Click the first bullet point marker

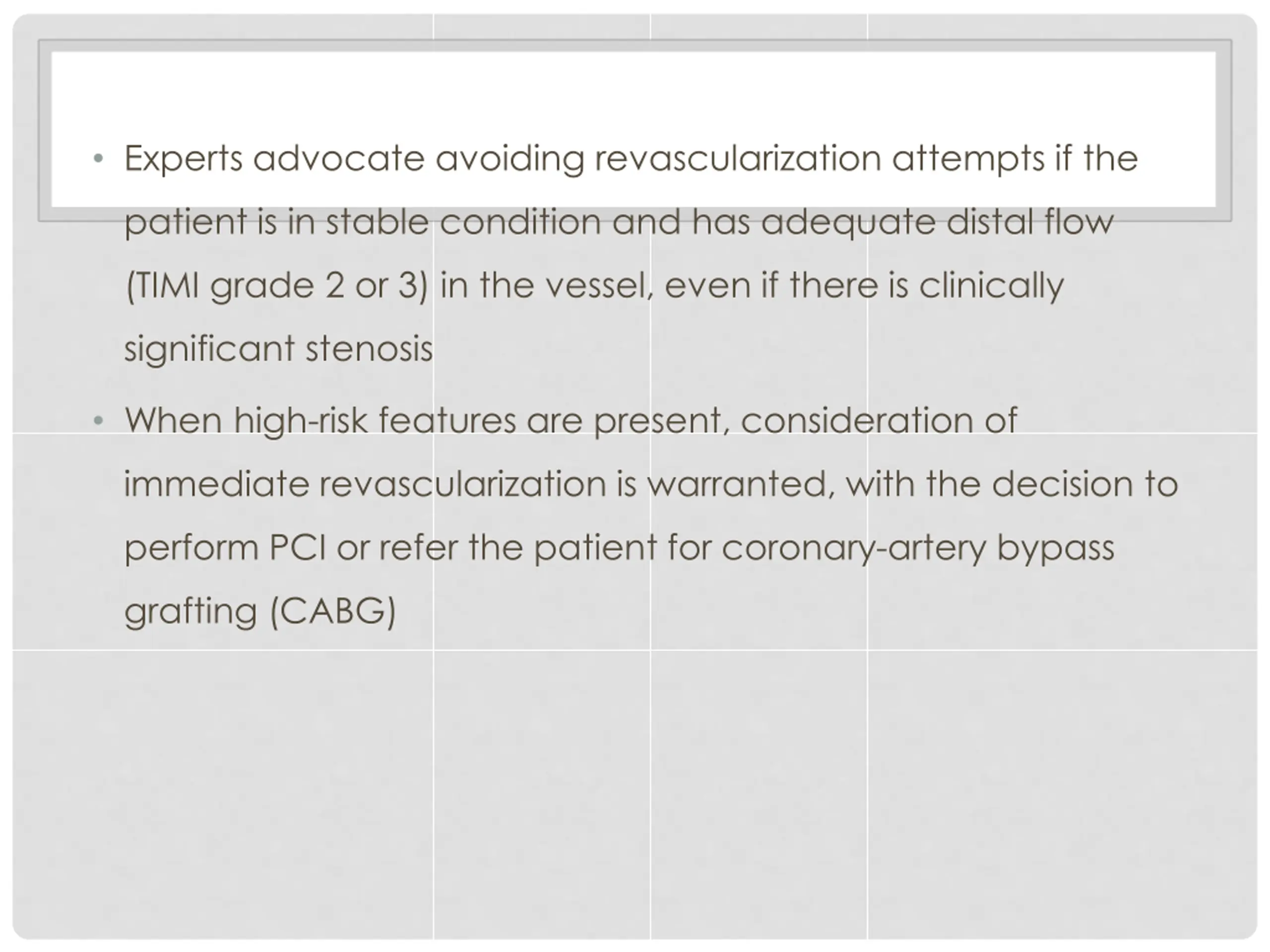(98, 158)
